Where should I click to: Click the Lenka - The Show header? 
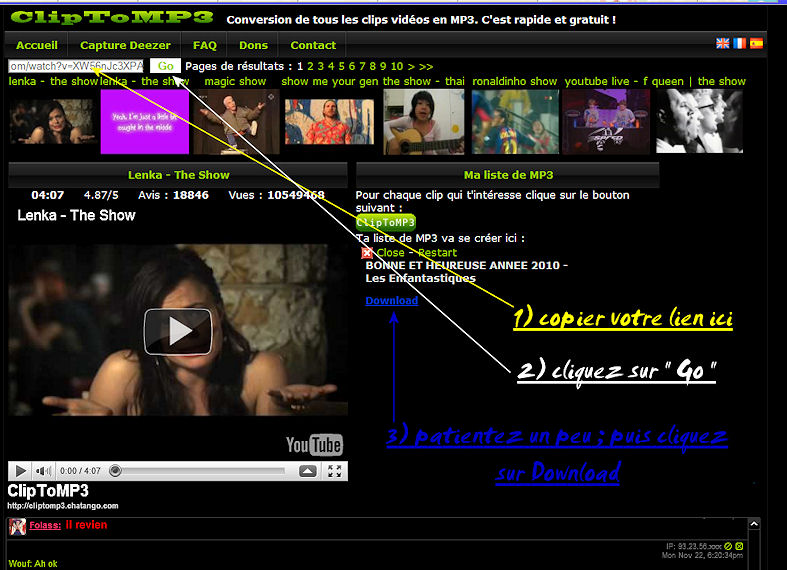(x=178, y=175)
